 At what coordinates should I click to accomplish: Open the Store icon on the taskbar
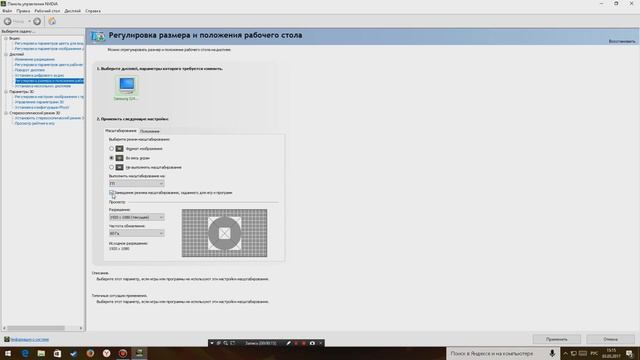tap(57, 353)
